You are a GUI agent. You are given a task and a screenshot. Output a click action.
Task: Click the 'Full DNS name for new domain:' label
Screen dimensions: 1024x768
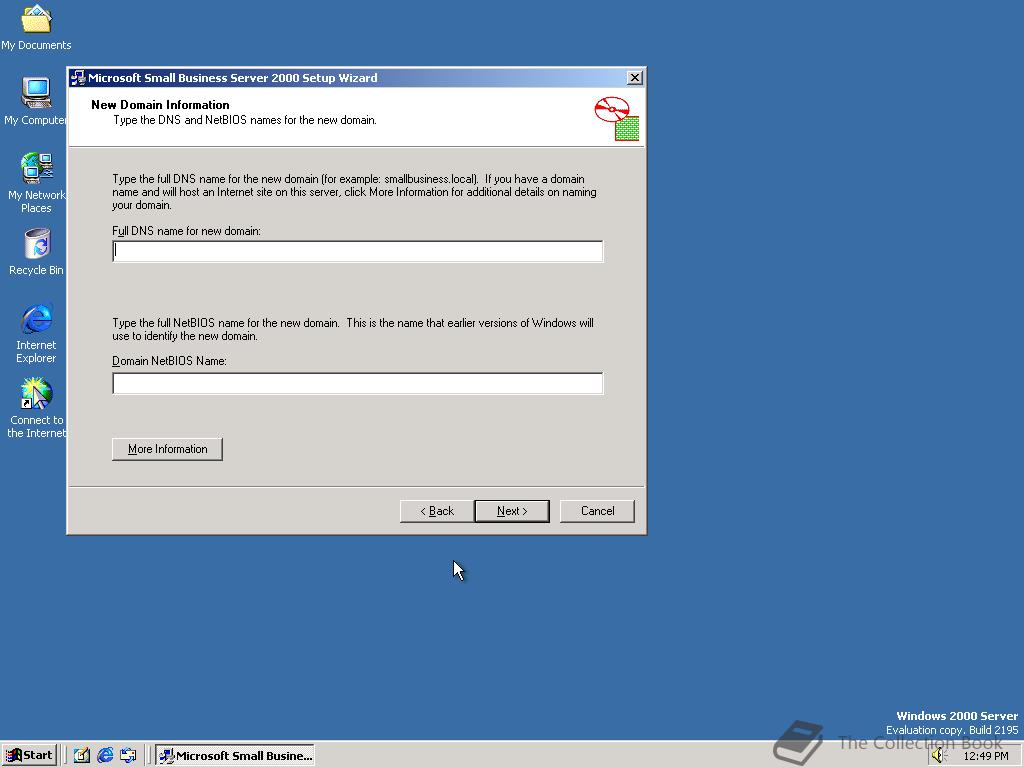[x=186, y=231]
